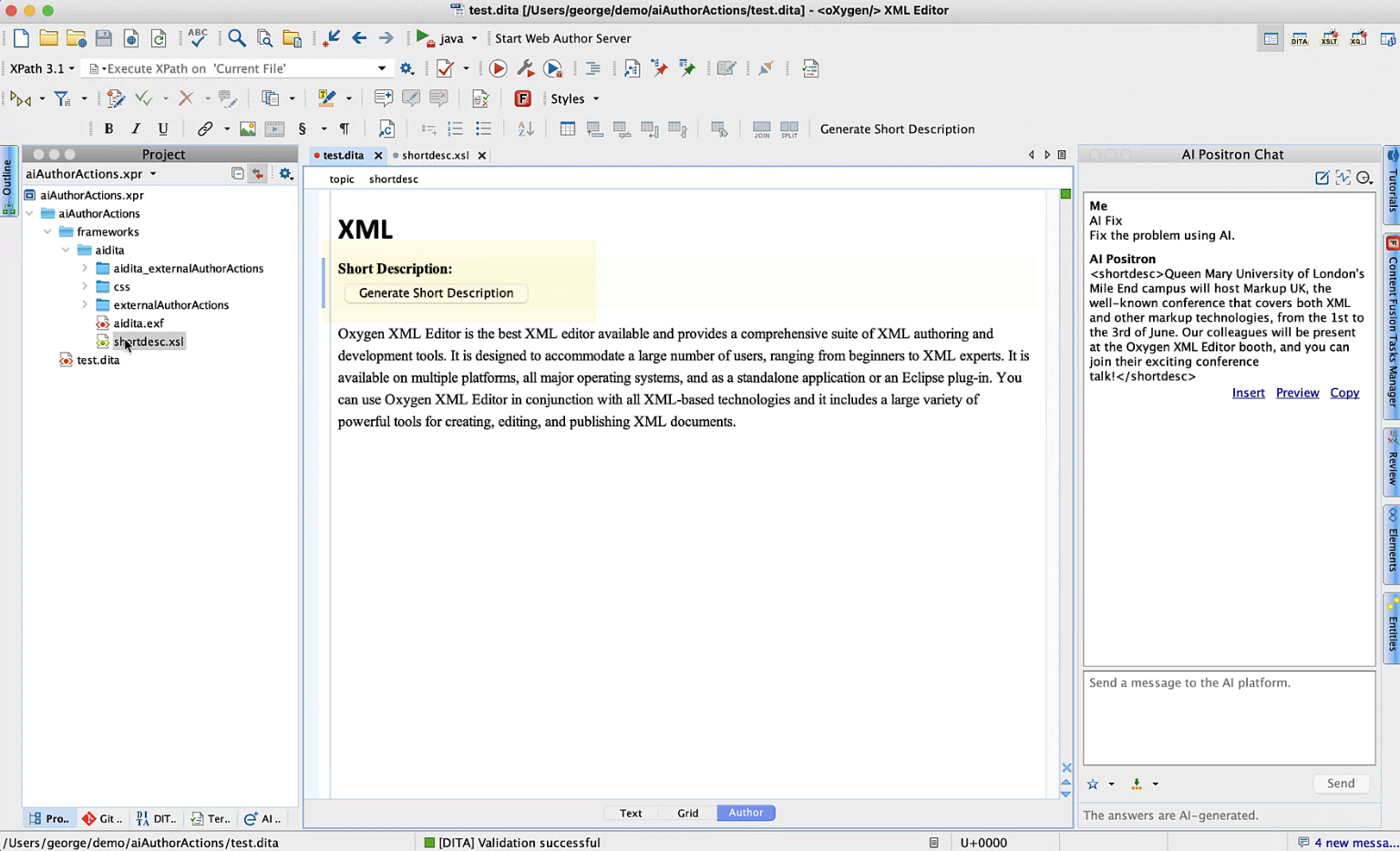The image size is (1400, 851).
Task: Open Find/Replace magnifier icon
Action: point(237,38)
